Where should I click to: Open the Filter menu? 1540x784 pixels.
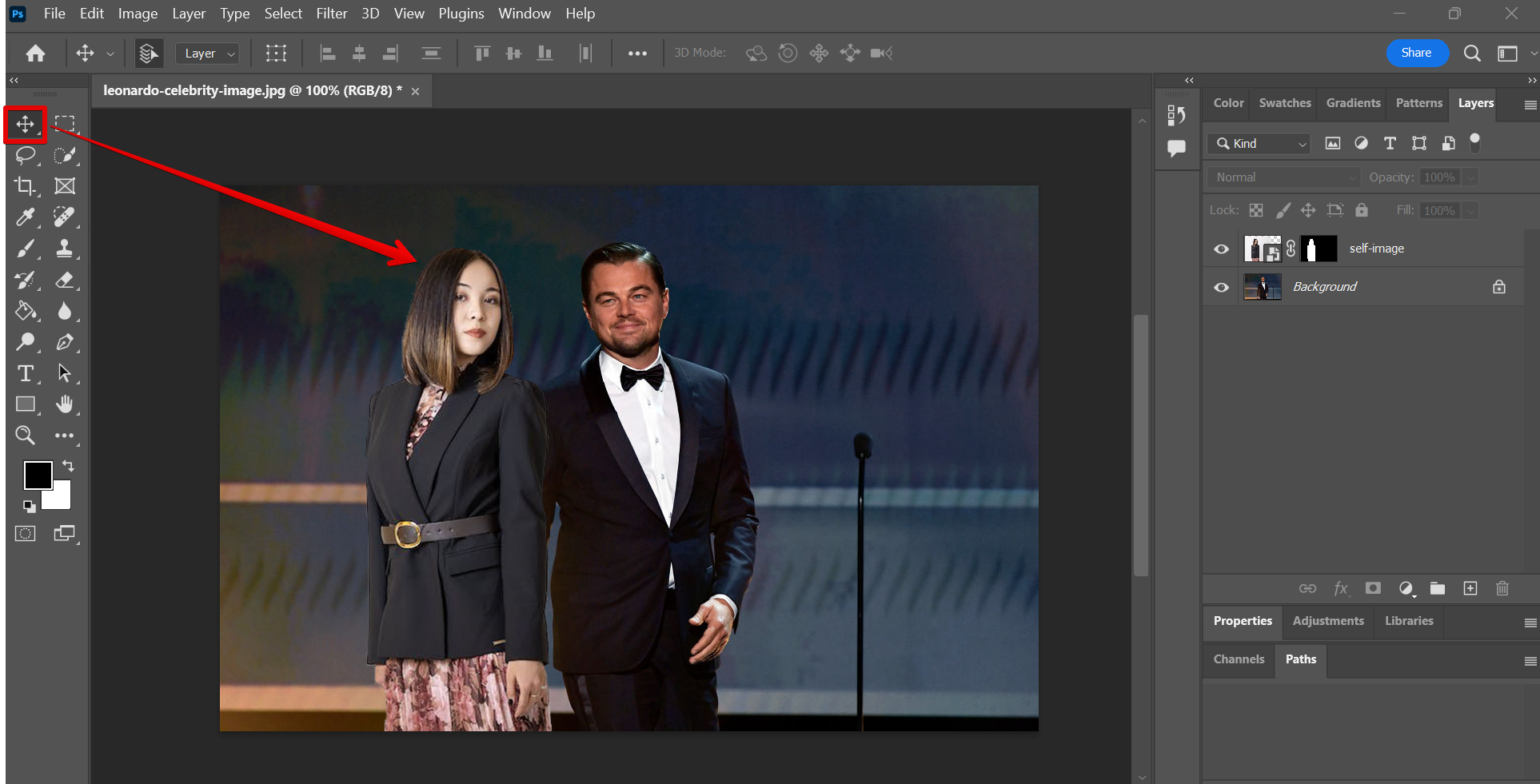[331, 14]
